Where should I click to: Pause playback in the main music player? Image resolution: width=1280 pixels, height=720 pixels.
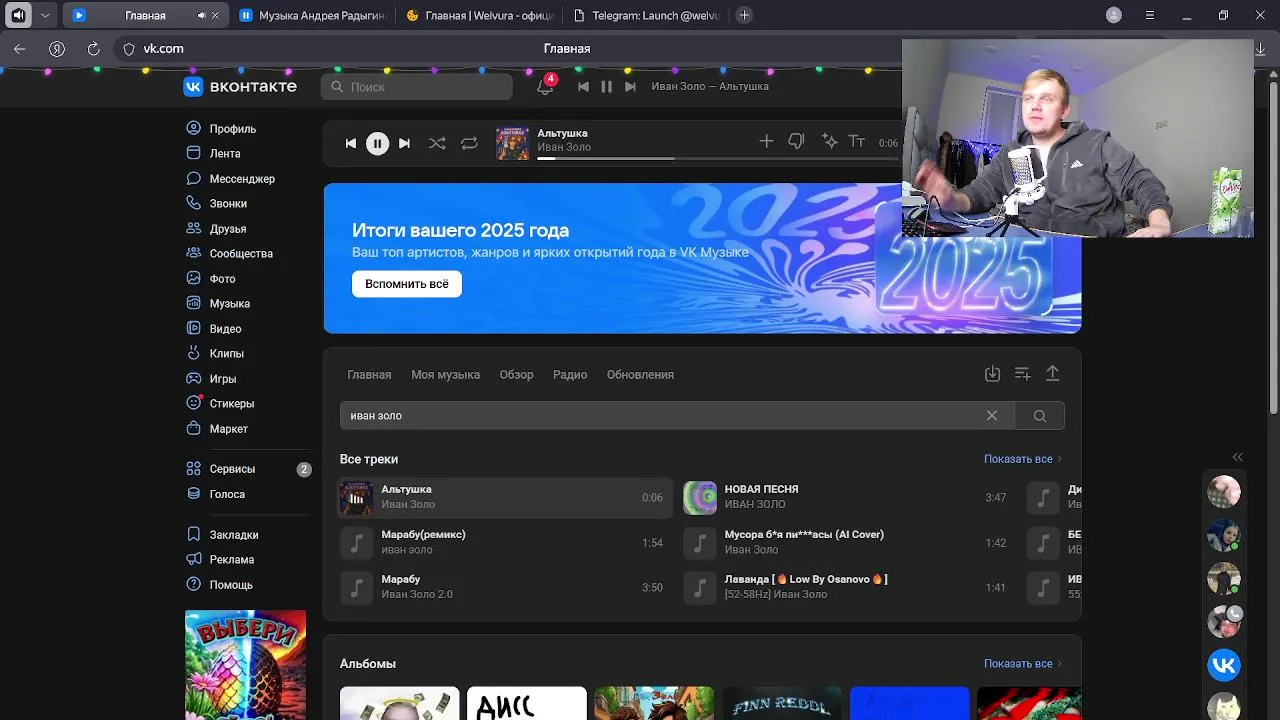(377, 143)
